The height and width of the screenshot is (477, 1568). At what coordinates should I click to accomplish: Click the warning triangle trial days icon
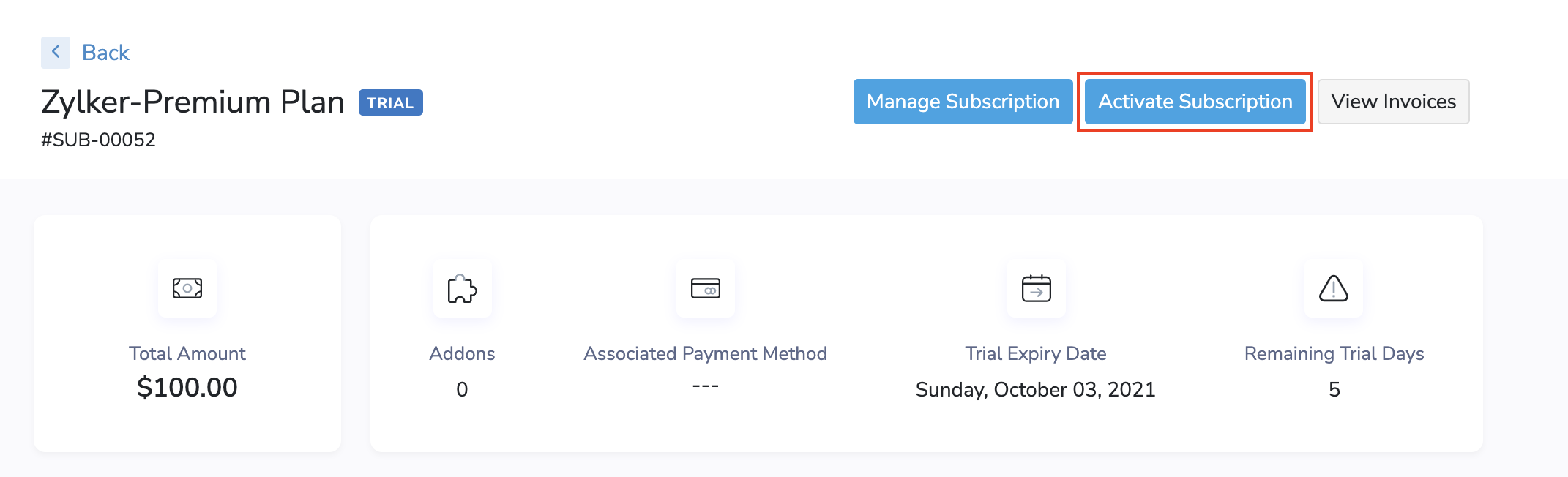pos(1334,289)
